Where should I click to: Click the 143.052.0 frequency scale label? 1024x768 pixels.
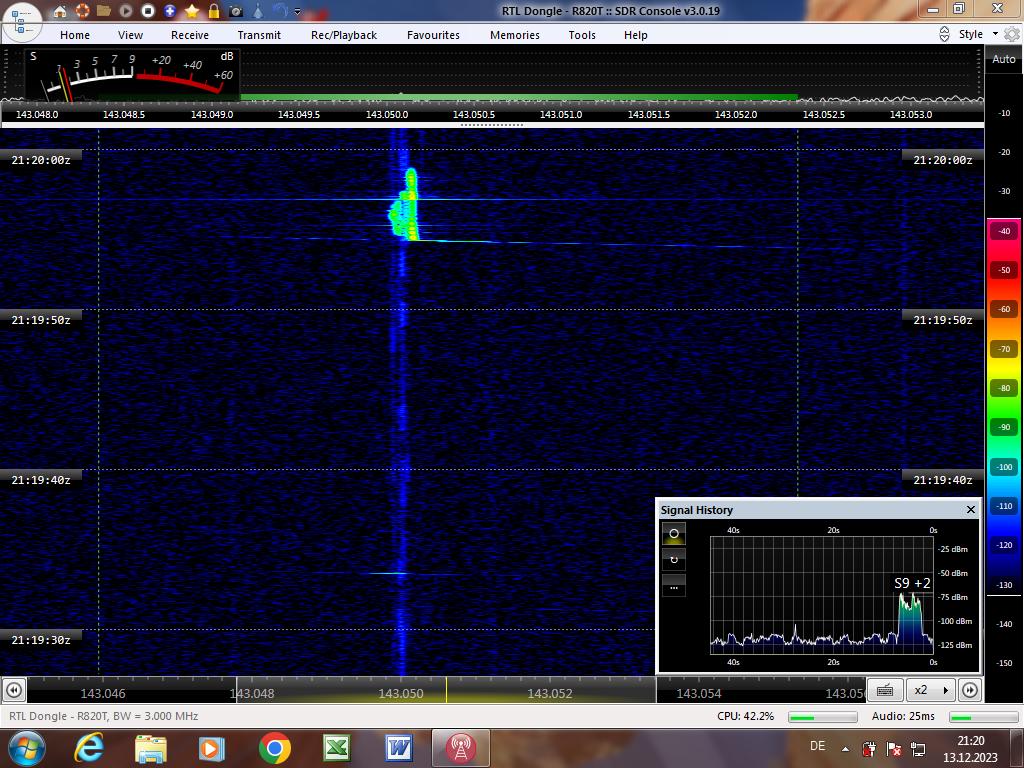pyautogui.click(x=736, y=114)
